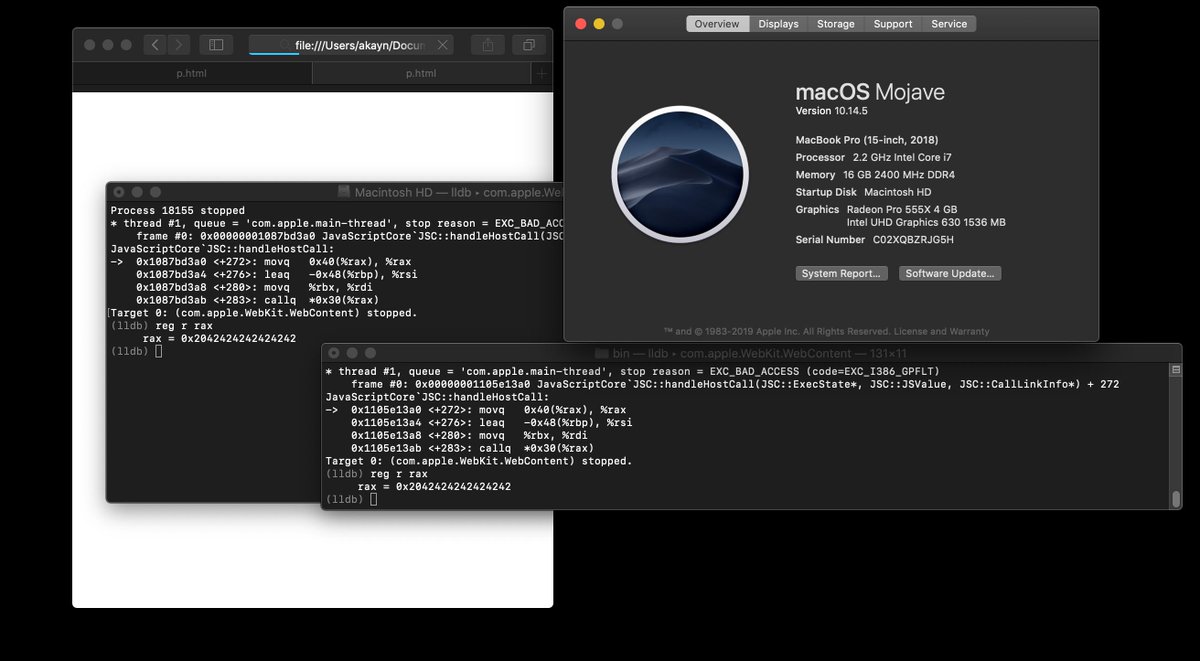
Task: Open System Report
Action: point(842,273)
